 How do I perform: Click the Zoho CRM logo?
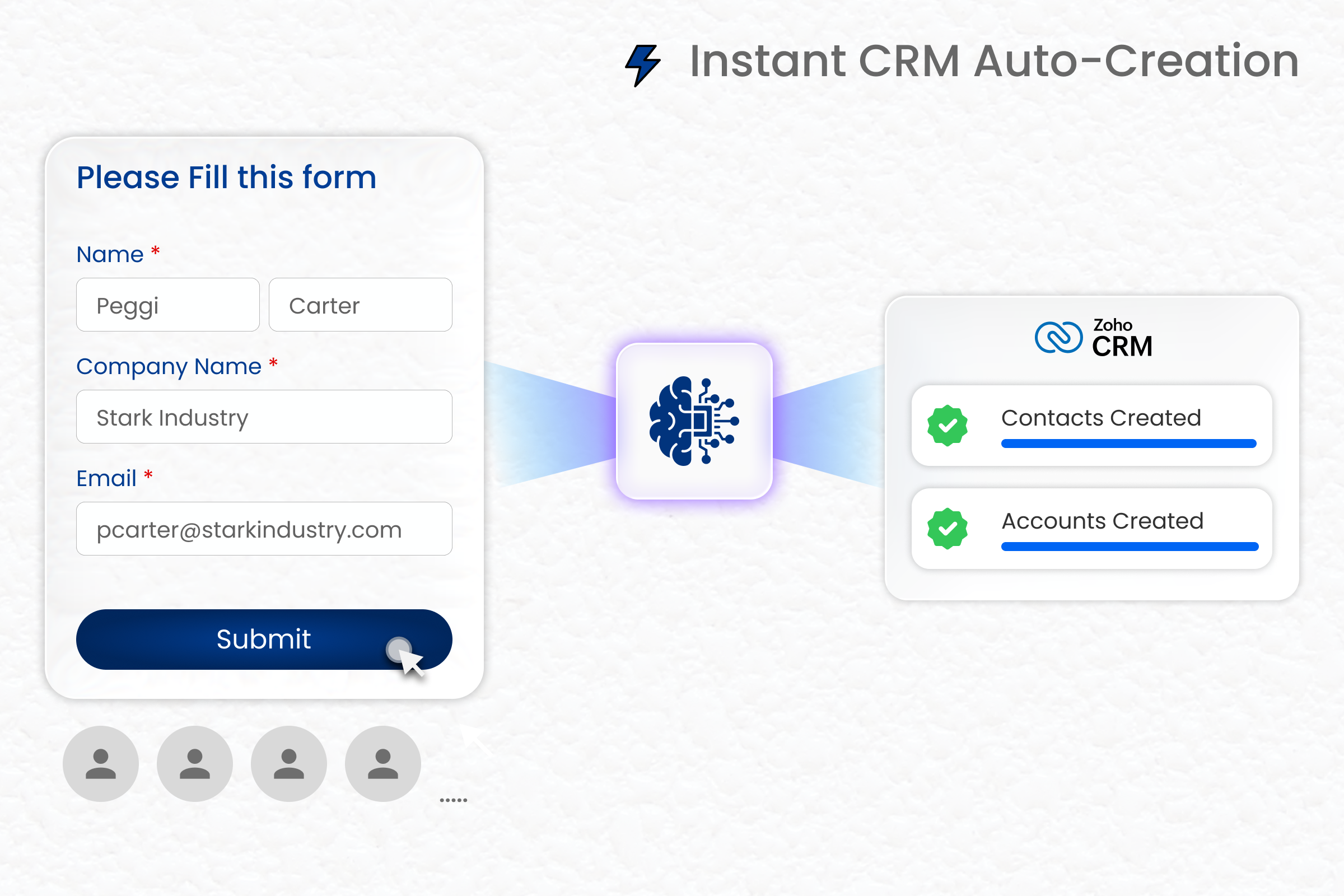[x=1093, y=338]
